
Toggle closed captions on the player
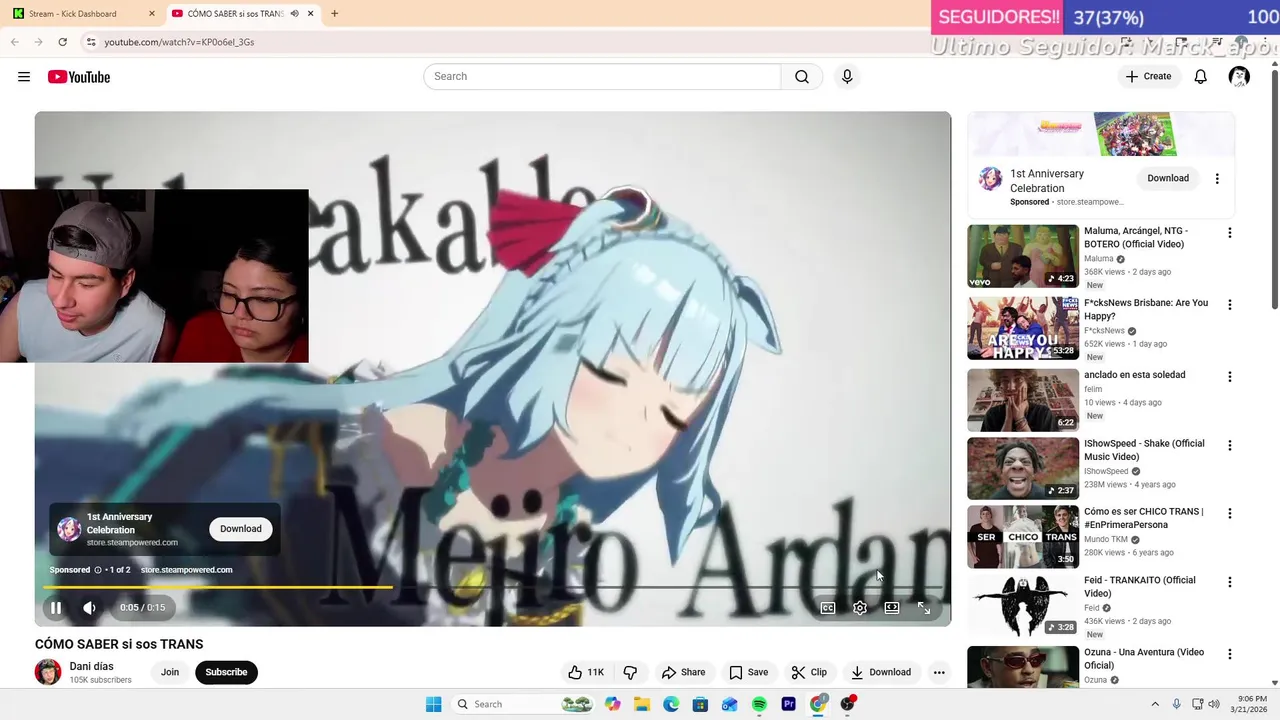[x=828, y=608]
